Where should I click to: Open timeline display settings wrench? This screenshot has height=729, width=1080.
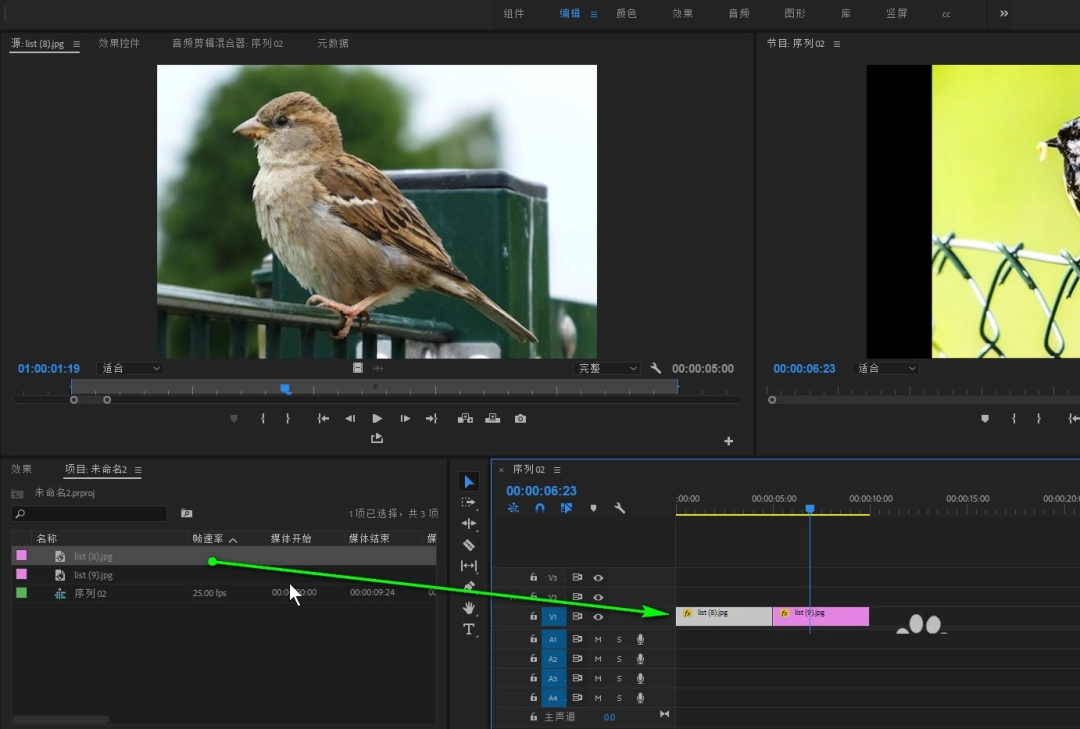619,508
